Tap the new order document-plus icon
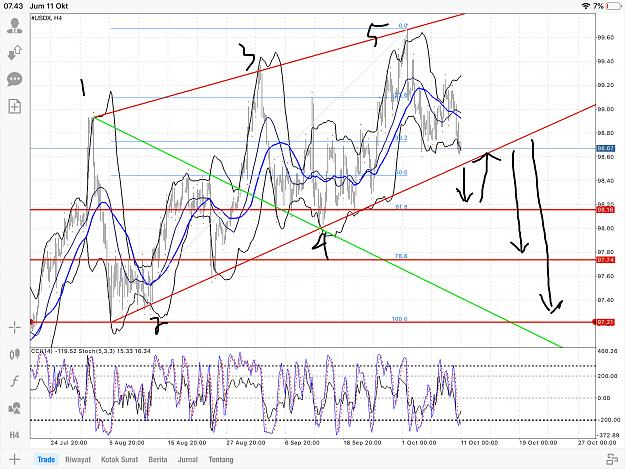 click(15, 106)
